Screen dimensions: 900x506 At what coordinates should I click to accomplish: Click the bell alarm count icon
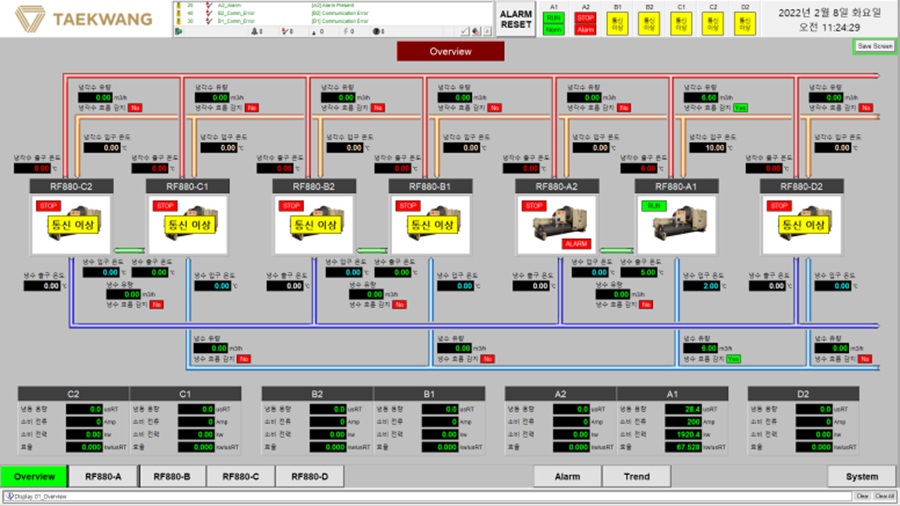point(255,32)
